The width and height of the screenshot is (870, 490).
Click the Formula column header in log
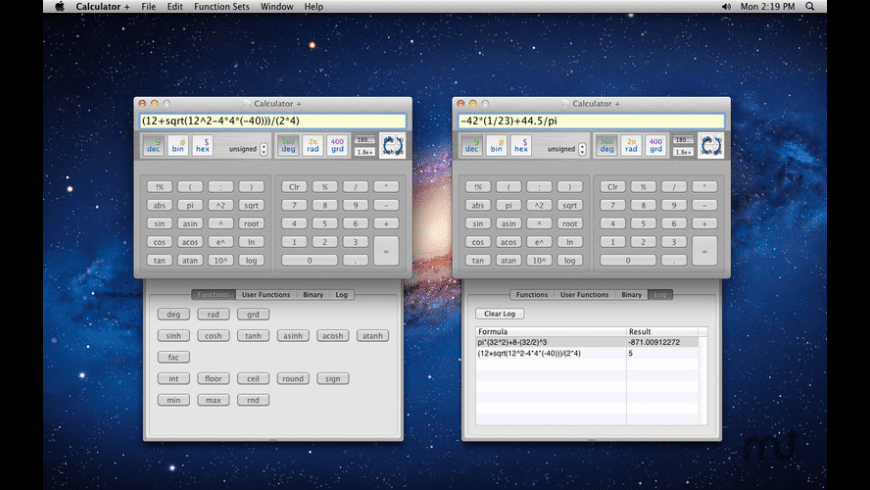[x=551, y=331]
